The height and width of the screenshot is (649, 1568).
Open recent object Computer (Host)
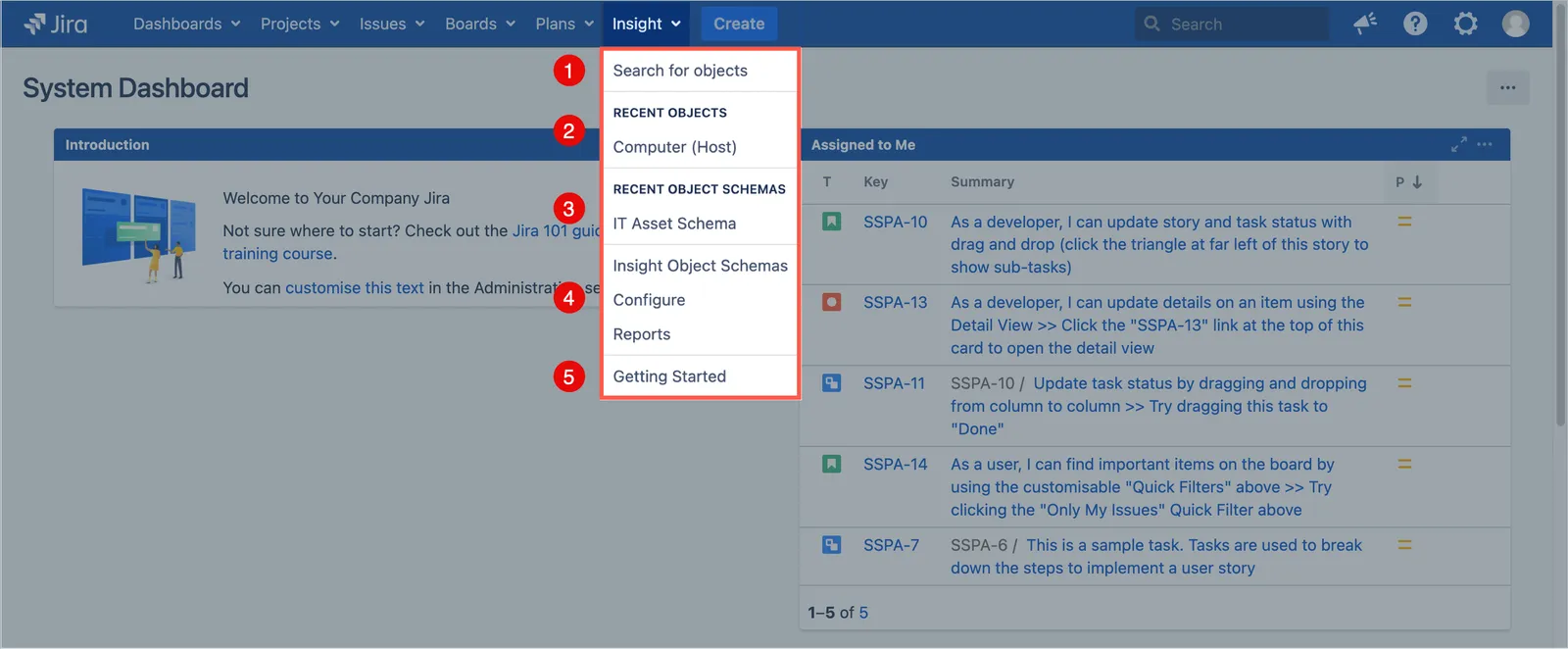tap(700, 147)
